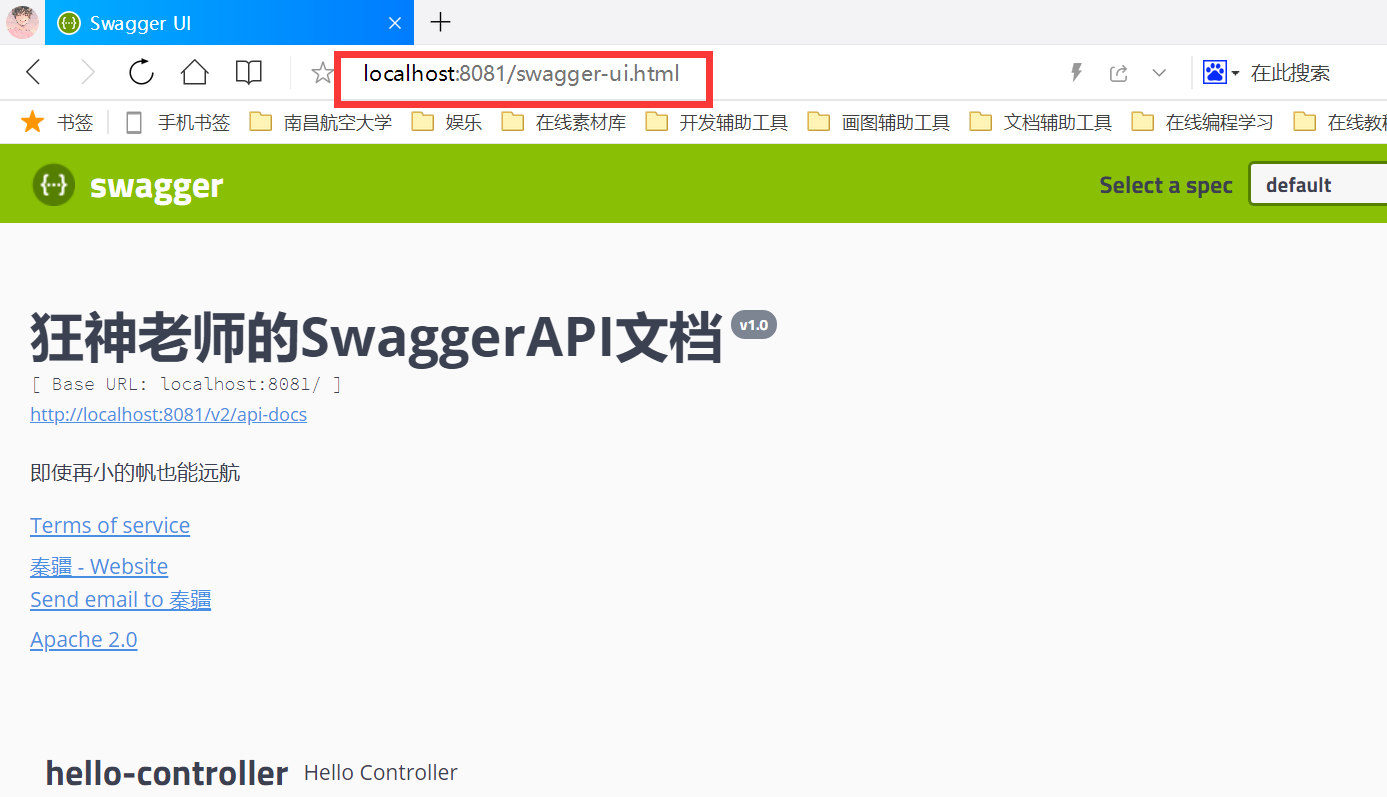Click the Select a spec label
Image resolution: width=1387 pixels, height=797 pixels.
(1166, 185)
